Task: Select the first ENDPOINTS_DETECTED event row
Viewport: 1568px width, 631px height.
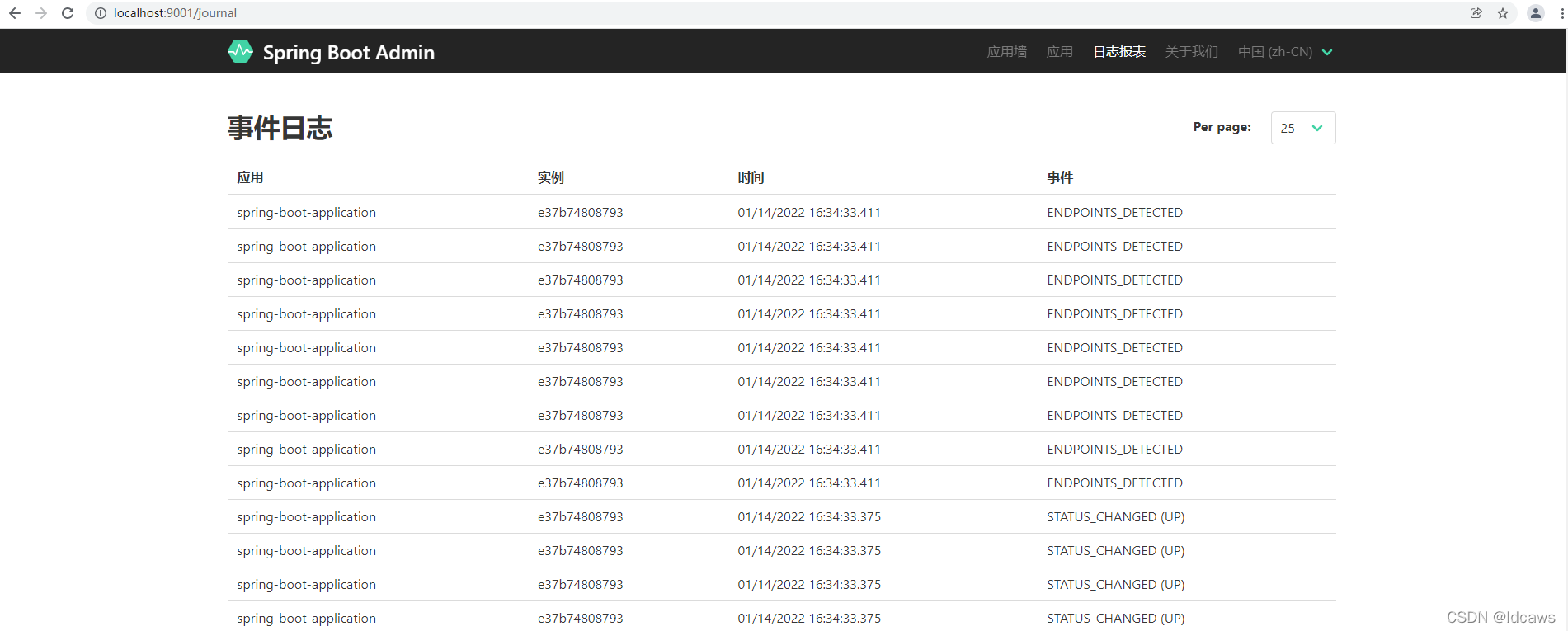Action: tap(782, 212)
